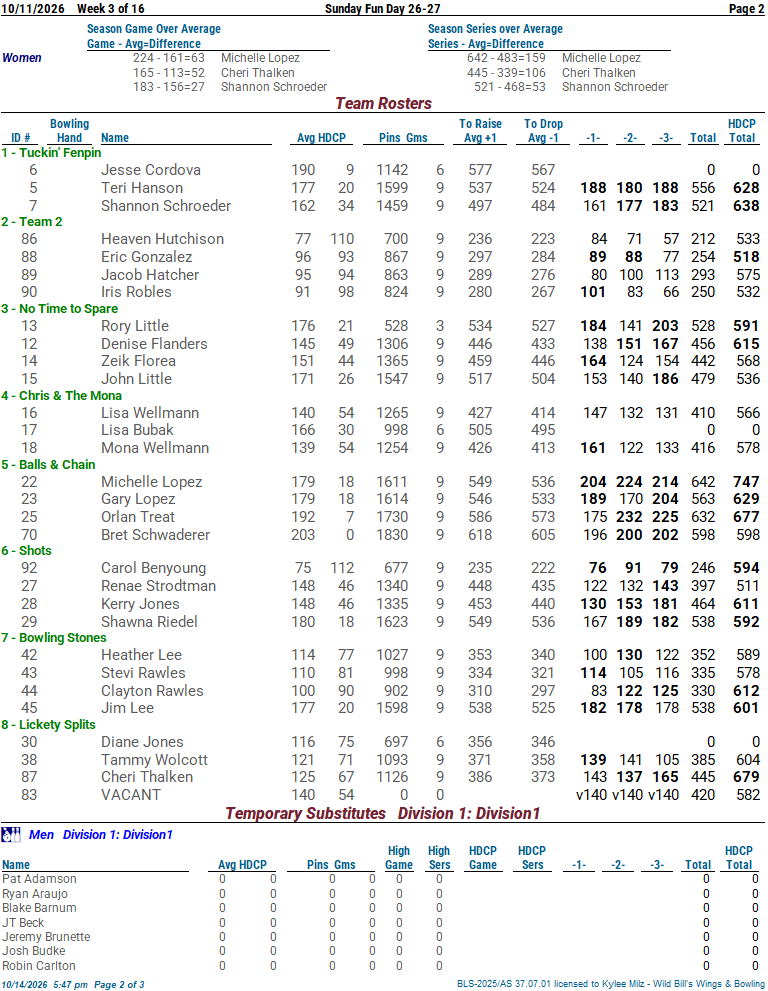Image resolution: width=768 pixels, height=991 pixels.
Task: Click the '8 - Lickety Splits' heading
Action: [48, 725]
